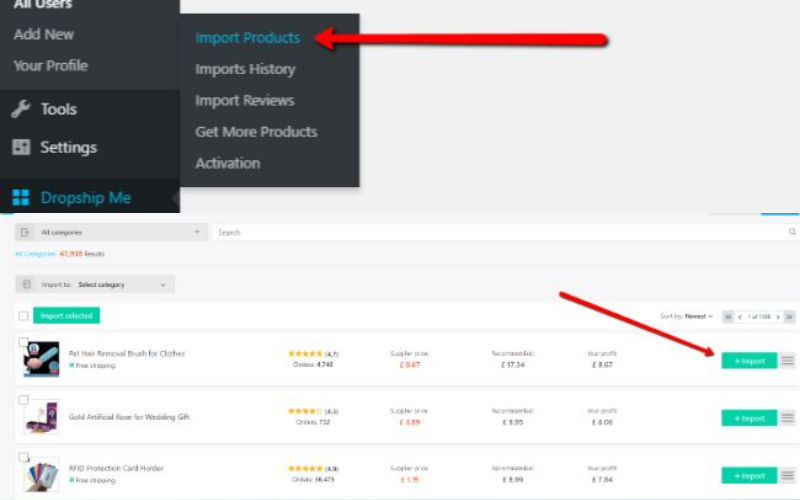Tick the select-all products checkbox
The image size is (800, 500).
(23, 316)
